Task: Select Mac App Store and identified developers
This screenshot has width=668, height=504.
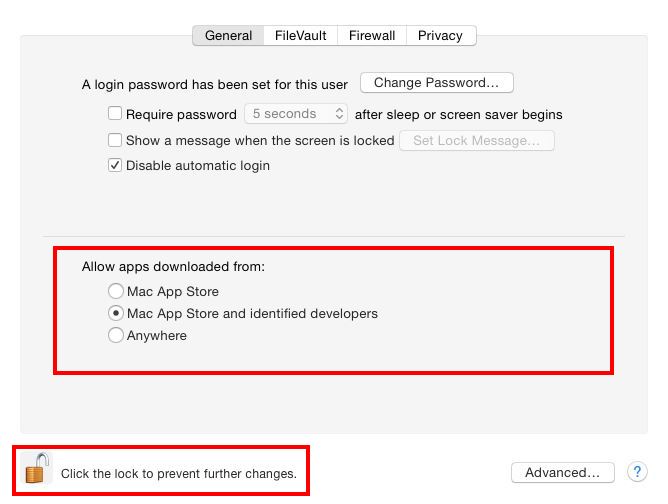Action: coord(116,314)
